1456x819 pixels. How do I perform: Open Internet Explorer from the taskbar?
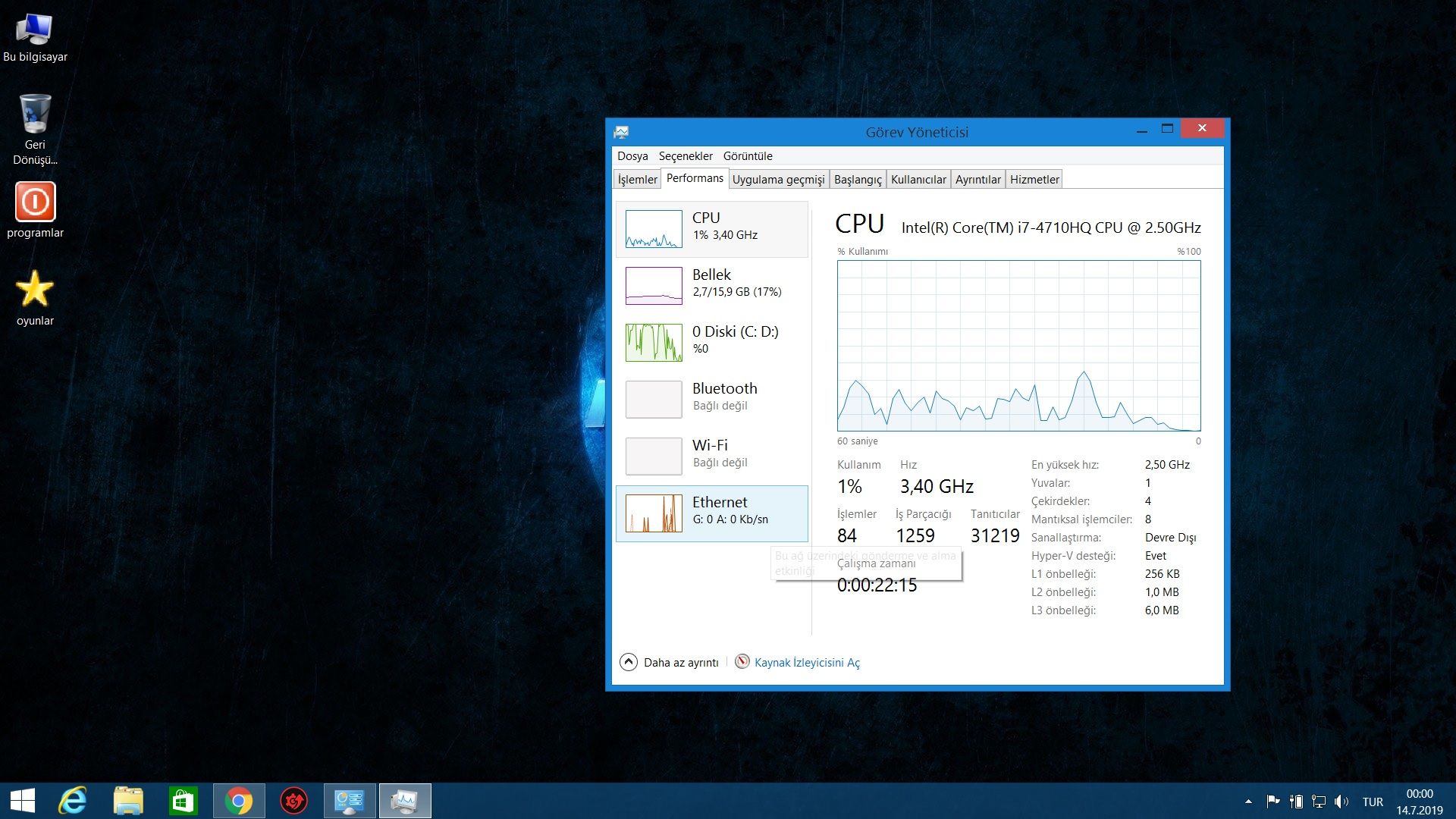coord(74,801)
